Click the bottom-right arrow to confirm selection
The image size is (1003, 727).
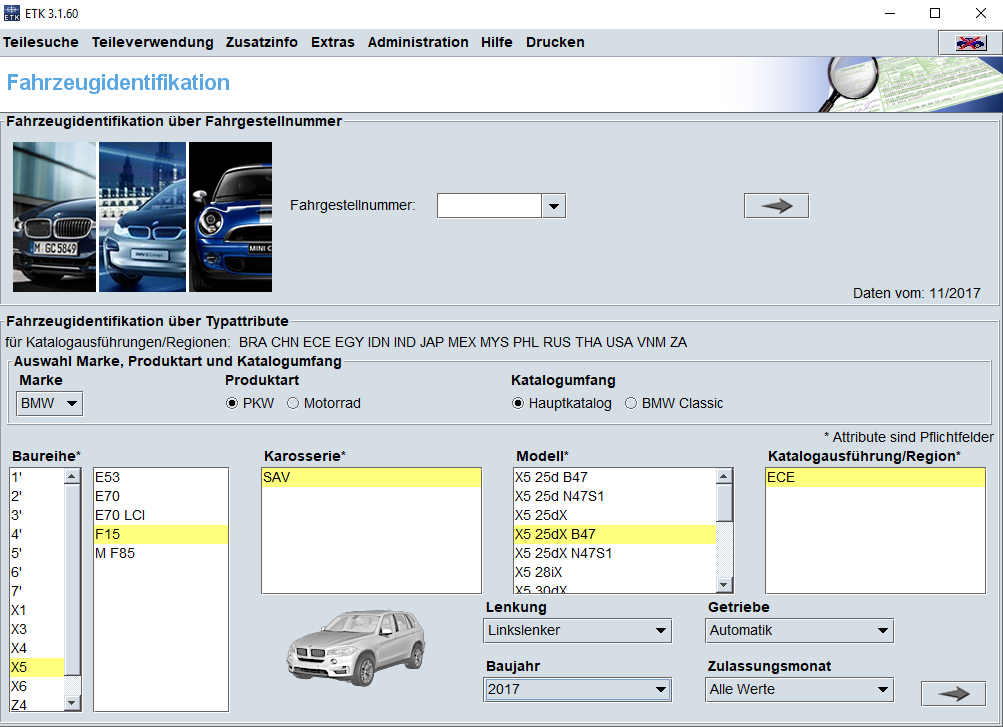(951, 692)
